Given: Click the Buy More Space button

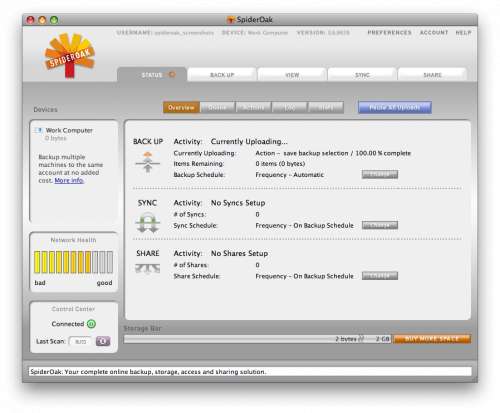Looking at the screenshot, I should 432,339.
